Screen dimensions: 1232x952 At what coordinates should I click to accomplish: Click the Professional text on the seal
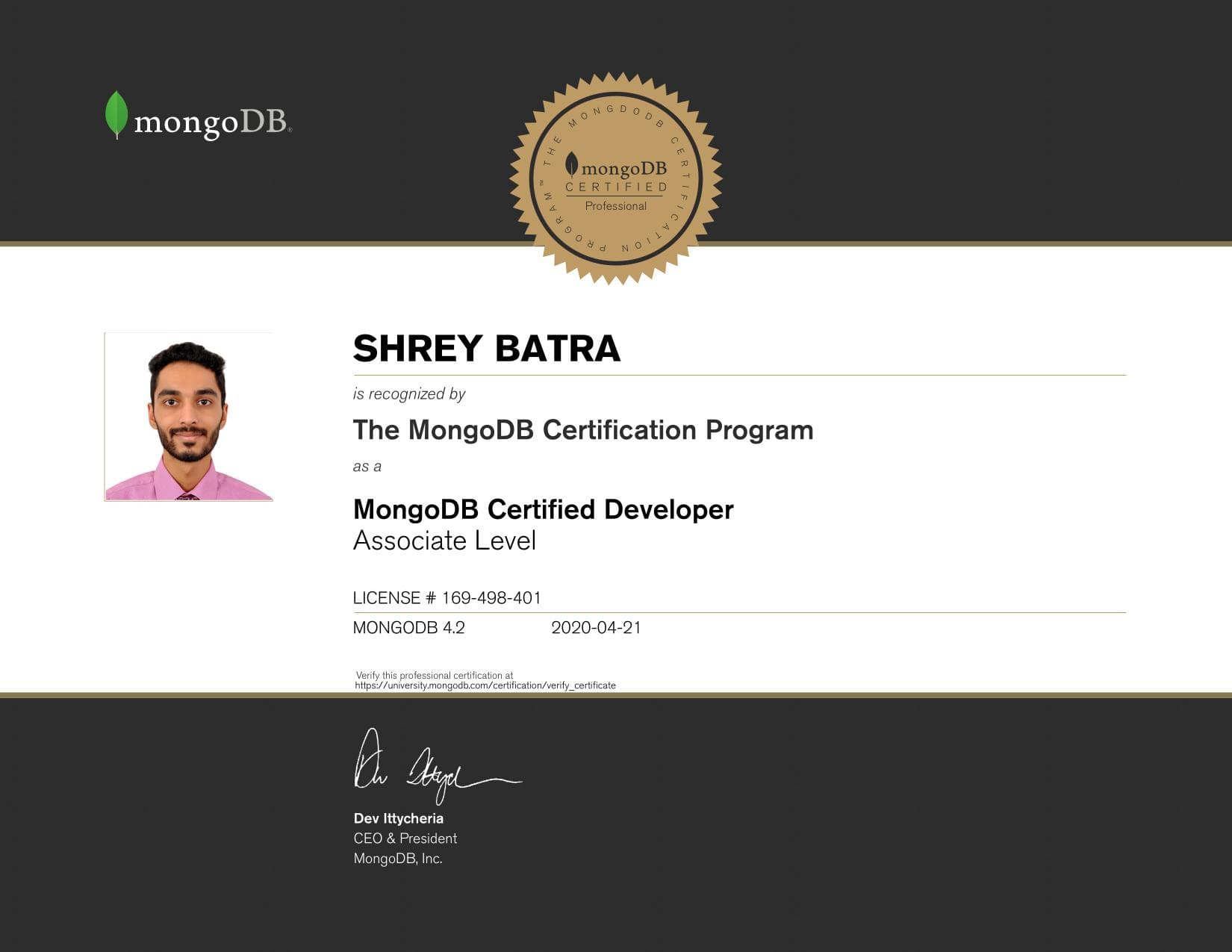point(617,206)
